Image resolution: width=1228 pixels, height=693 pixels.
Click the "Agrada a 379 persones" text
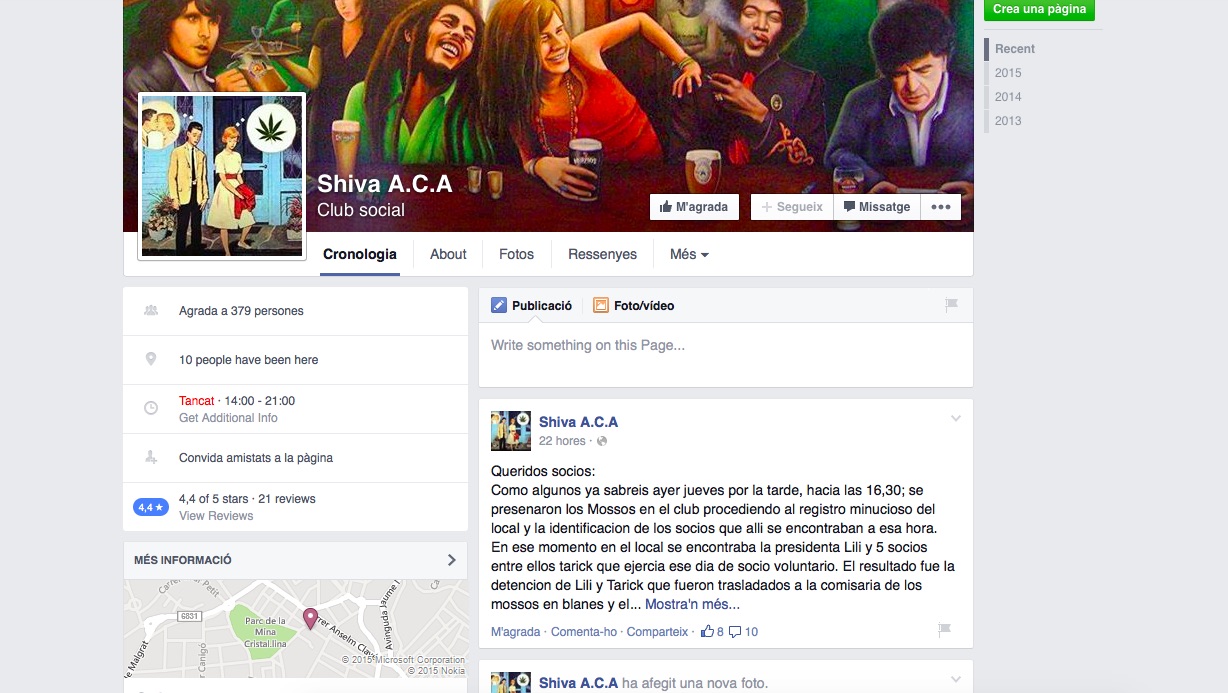click(241, 311)
